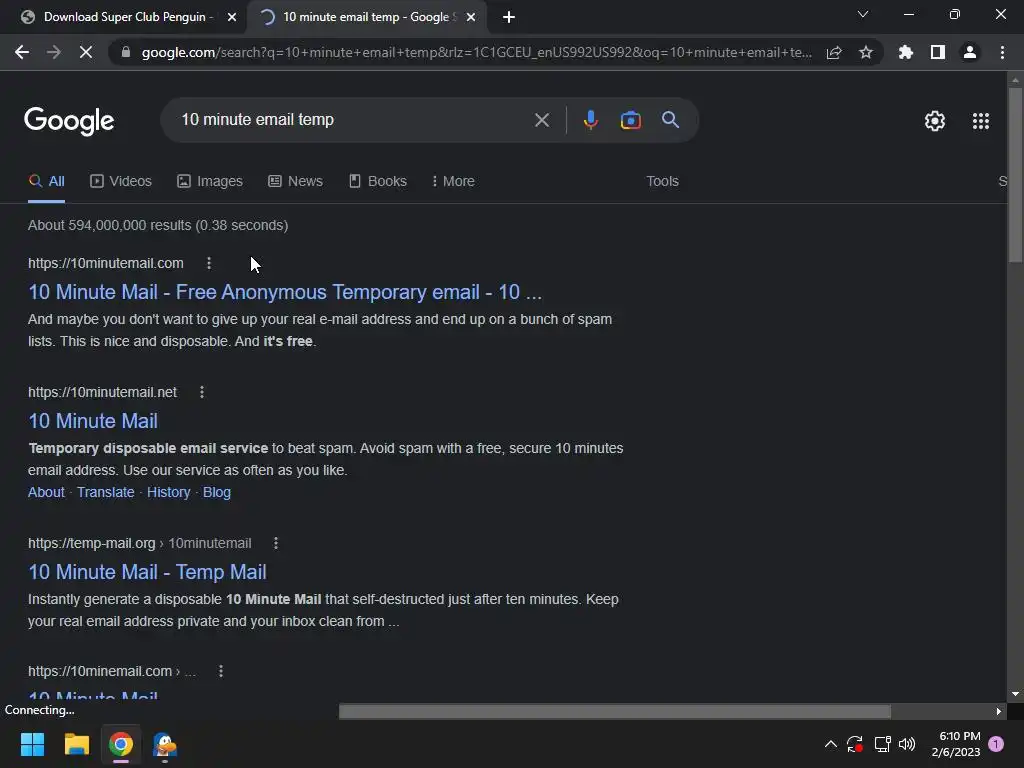This screenshot has height=768, width=1024.
Task: Open the sync update tray icon
Action: point(855,744)
